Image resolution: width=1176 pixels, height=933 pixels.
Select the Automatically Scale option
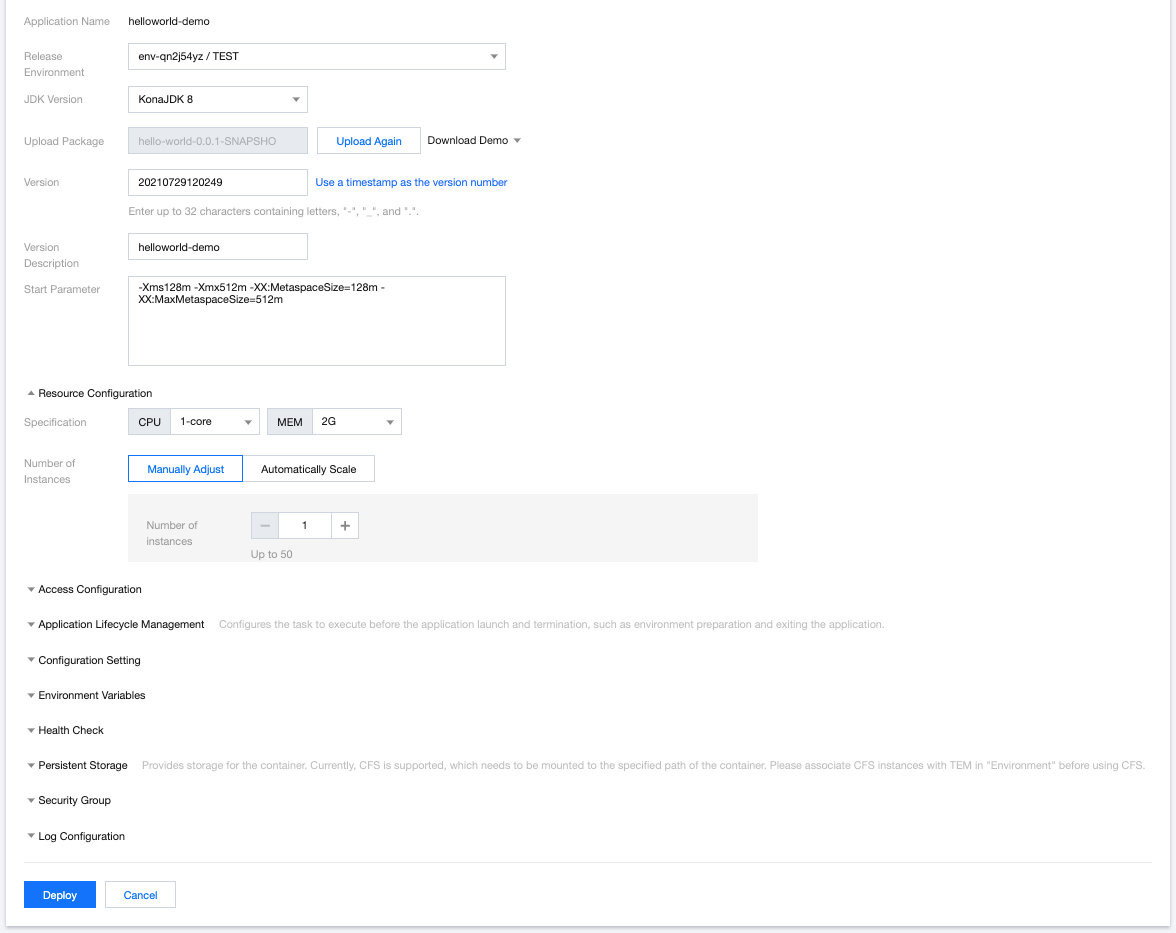pyautogui.click(x=308, y=469)
